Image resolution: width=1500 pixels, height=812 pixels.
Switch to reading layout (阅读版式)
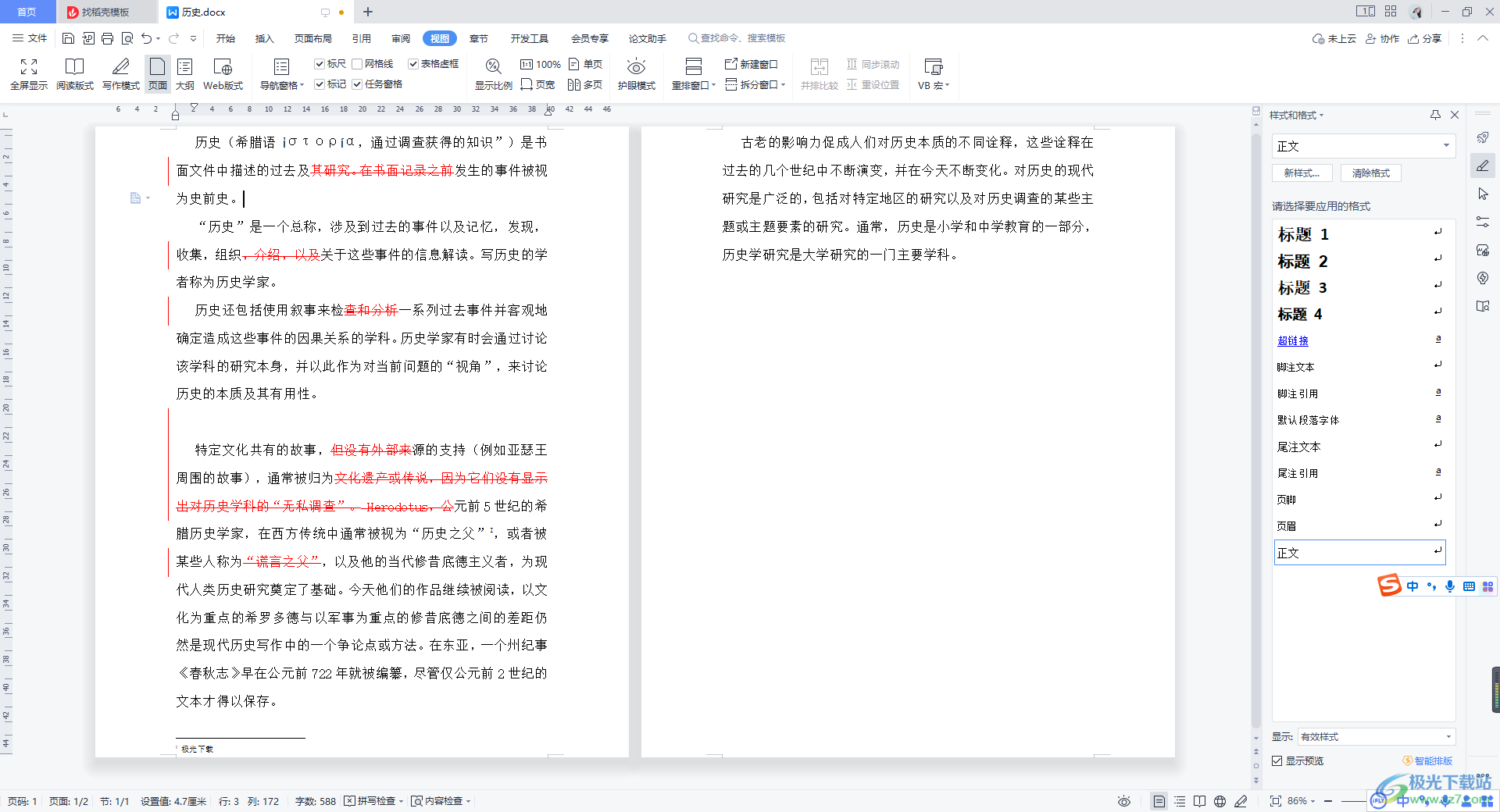pos(75,74)
